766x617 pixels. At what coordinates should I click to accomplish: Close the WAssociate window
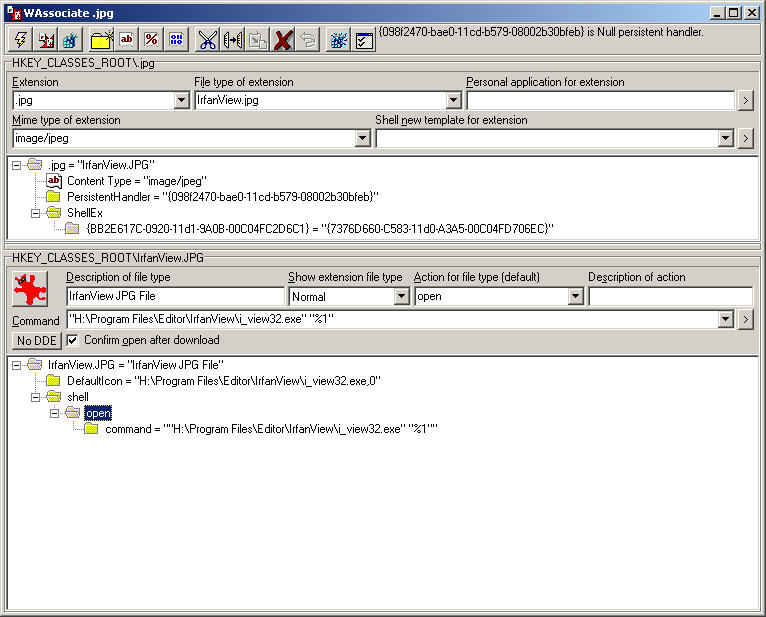pos(751,13)
